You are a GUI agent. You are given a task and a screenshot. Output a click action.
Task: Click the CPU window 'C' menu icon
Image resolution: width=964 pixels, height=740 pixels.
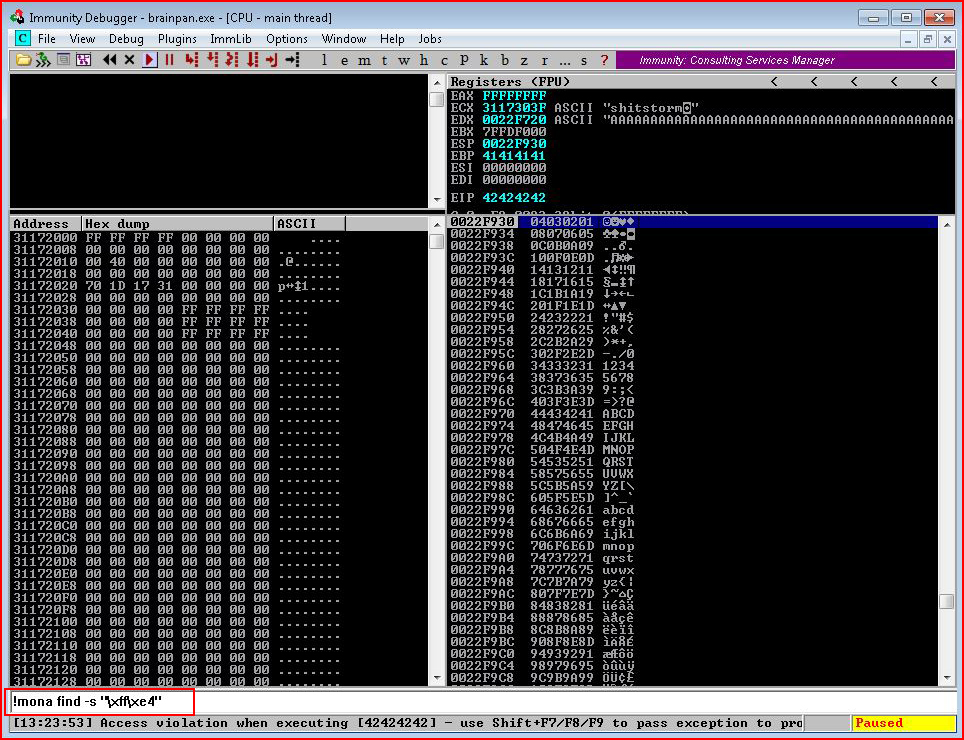[23, 38]
